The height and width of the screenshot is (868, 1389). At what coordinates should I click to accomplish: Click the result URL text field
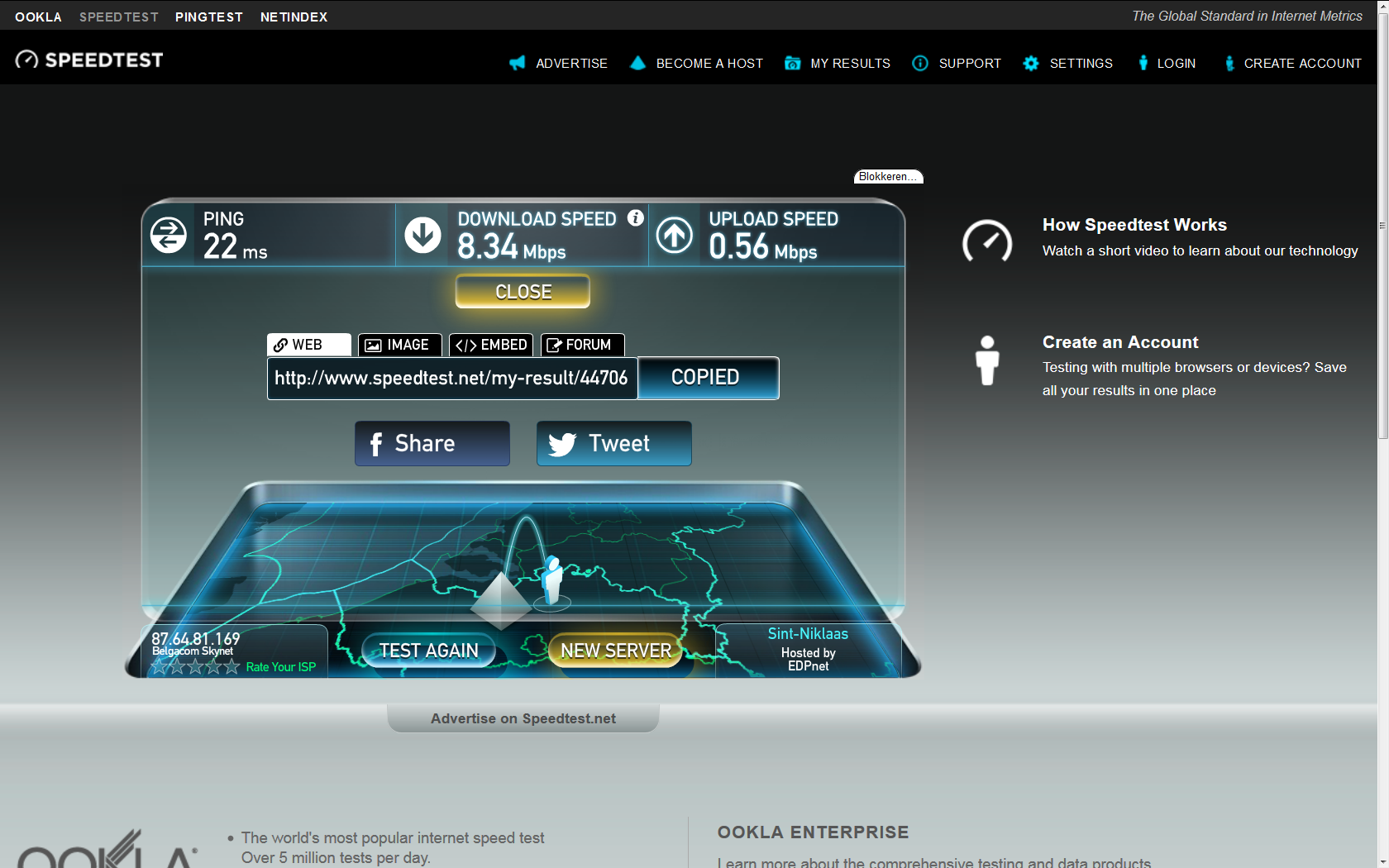451,379
